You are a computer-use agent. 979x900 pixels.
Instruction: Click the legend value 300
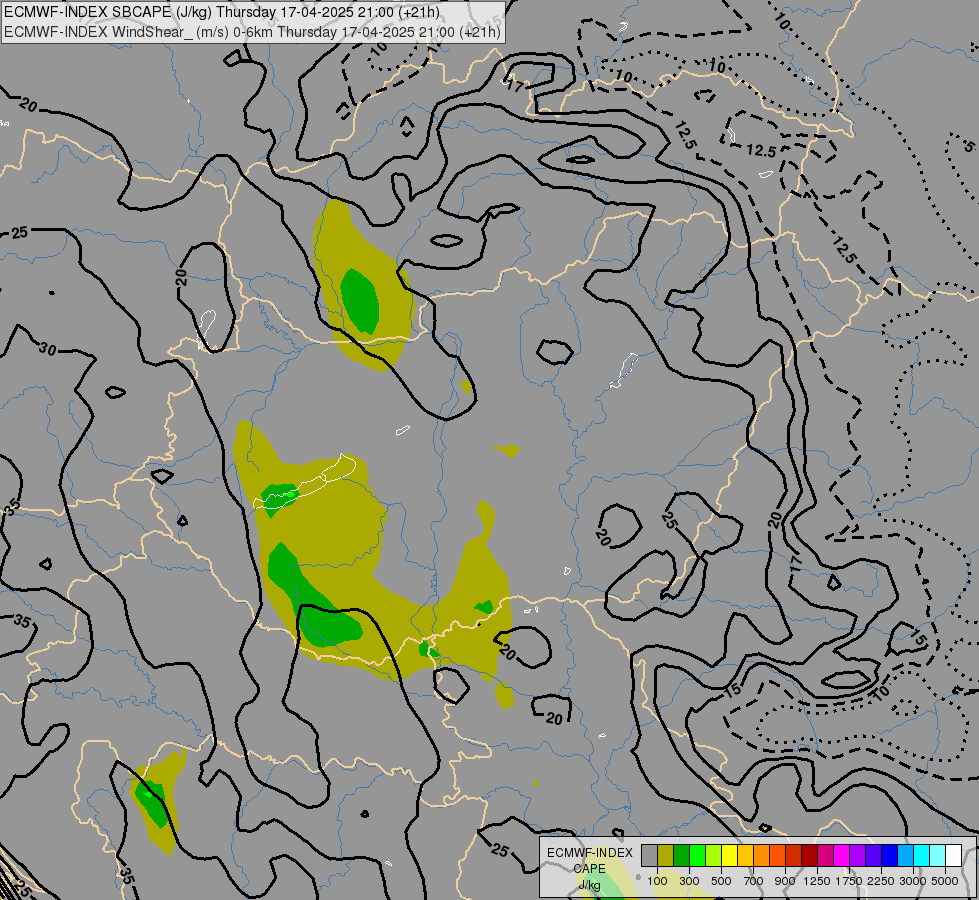pos(689,881)
